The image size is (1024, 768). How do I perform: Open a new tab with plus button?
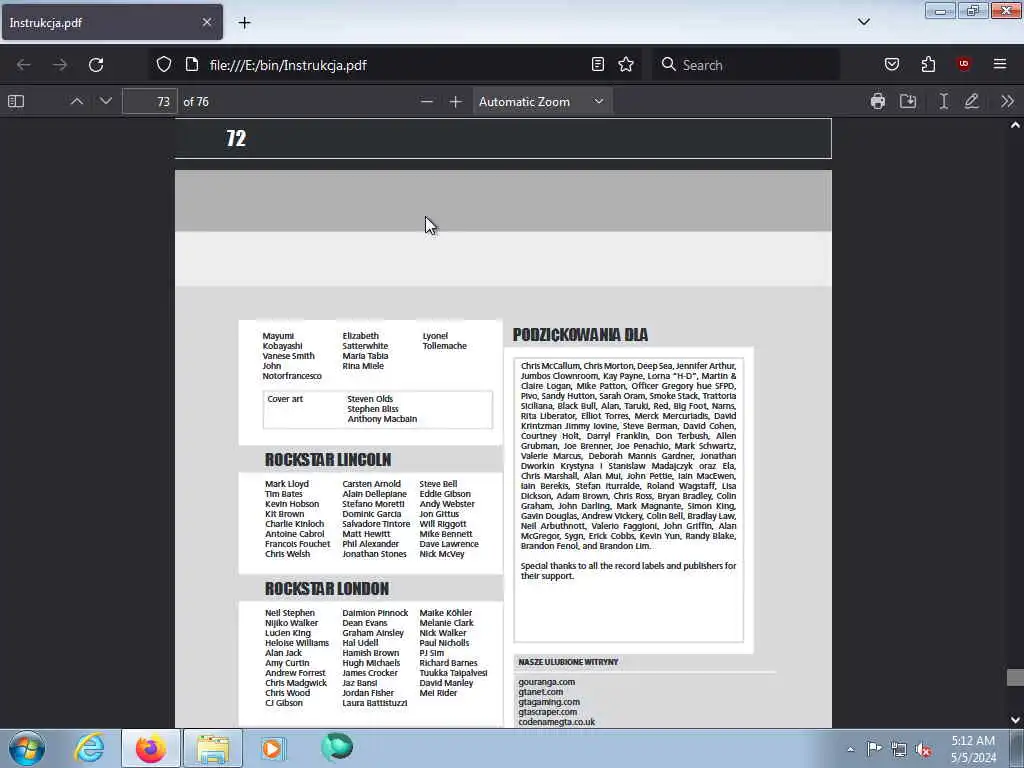244,23
